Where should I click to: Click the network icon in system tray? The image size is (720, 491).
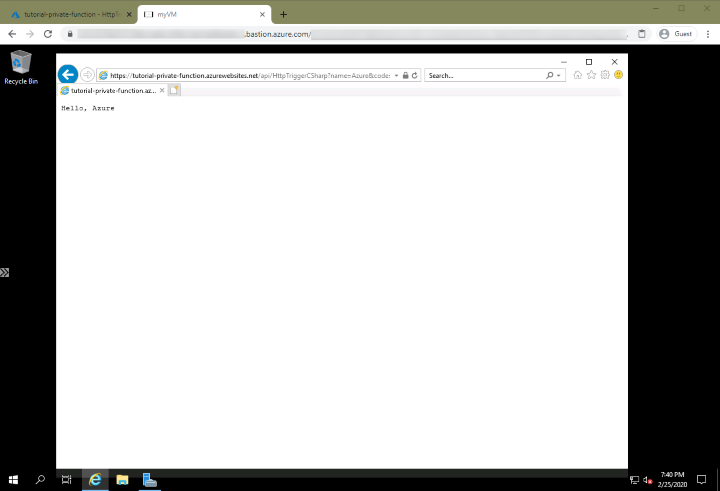[x=634, y=480]
